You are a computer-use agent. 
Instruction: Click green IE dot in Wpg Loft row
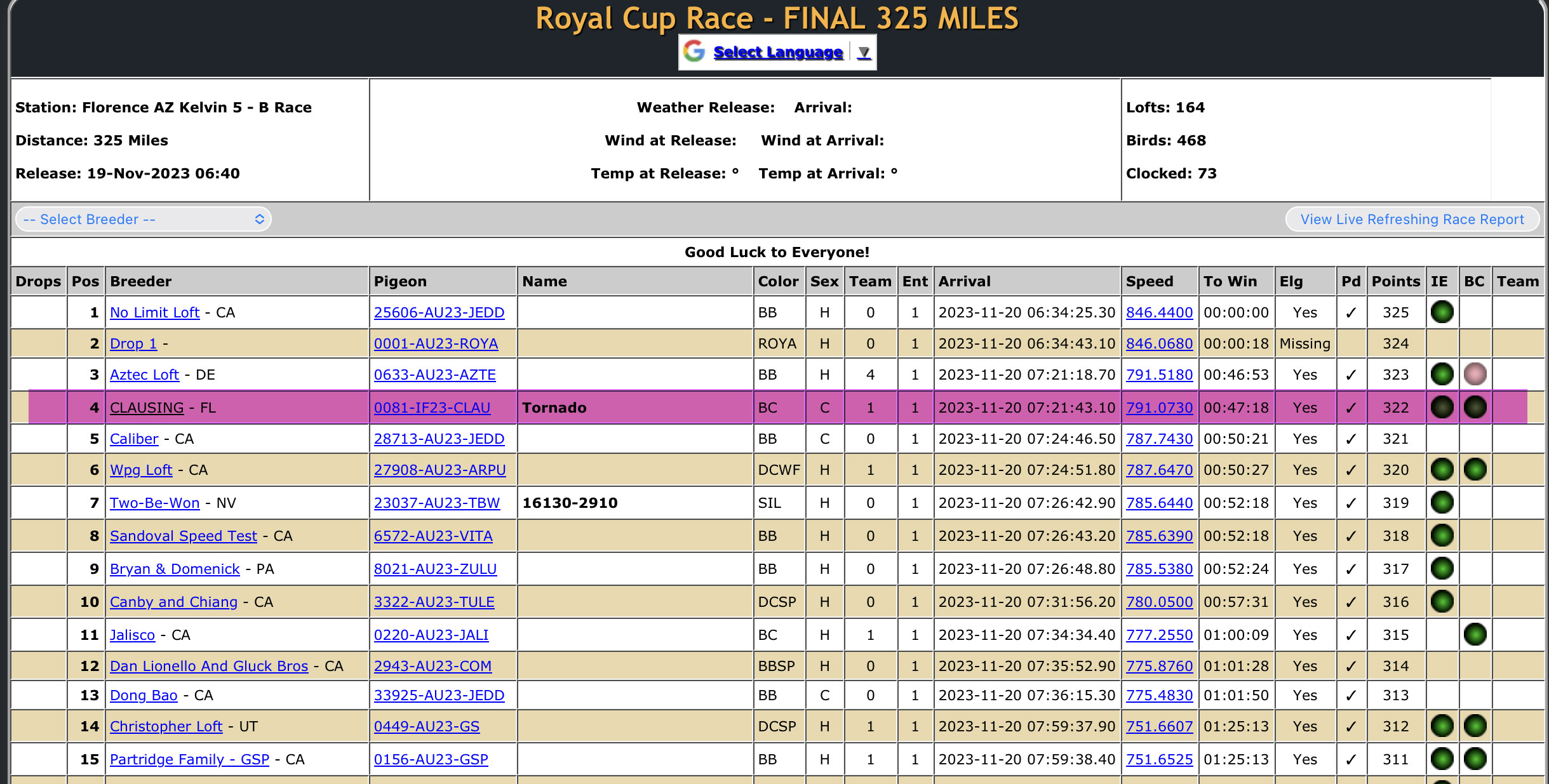point(1442,470)
